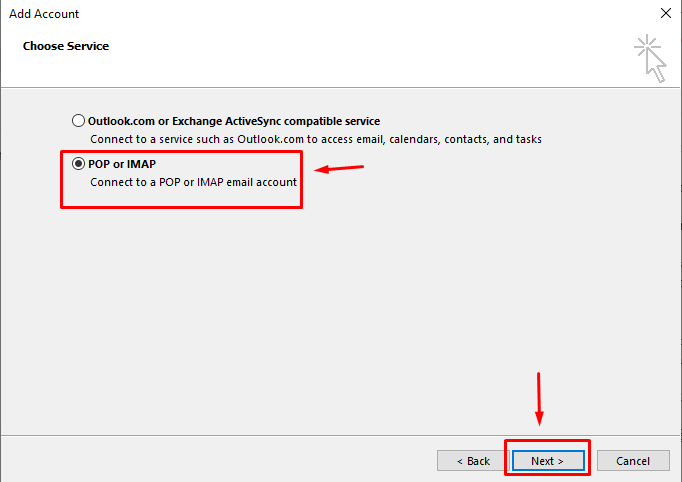Click the 'Choose Service' heading
The image size is (682, 482).
coord(66,46)
